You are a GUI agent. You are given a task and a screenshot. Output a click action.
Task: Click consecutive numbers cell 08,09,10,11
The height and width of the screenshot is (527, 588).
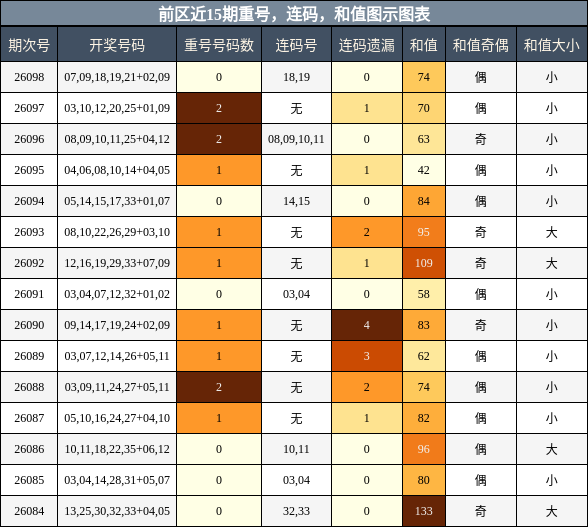(x=296, y=139)
